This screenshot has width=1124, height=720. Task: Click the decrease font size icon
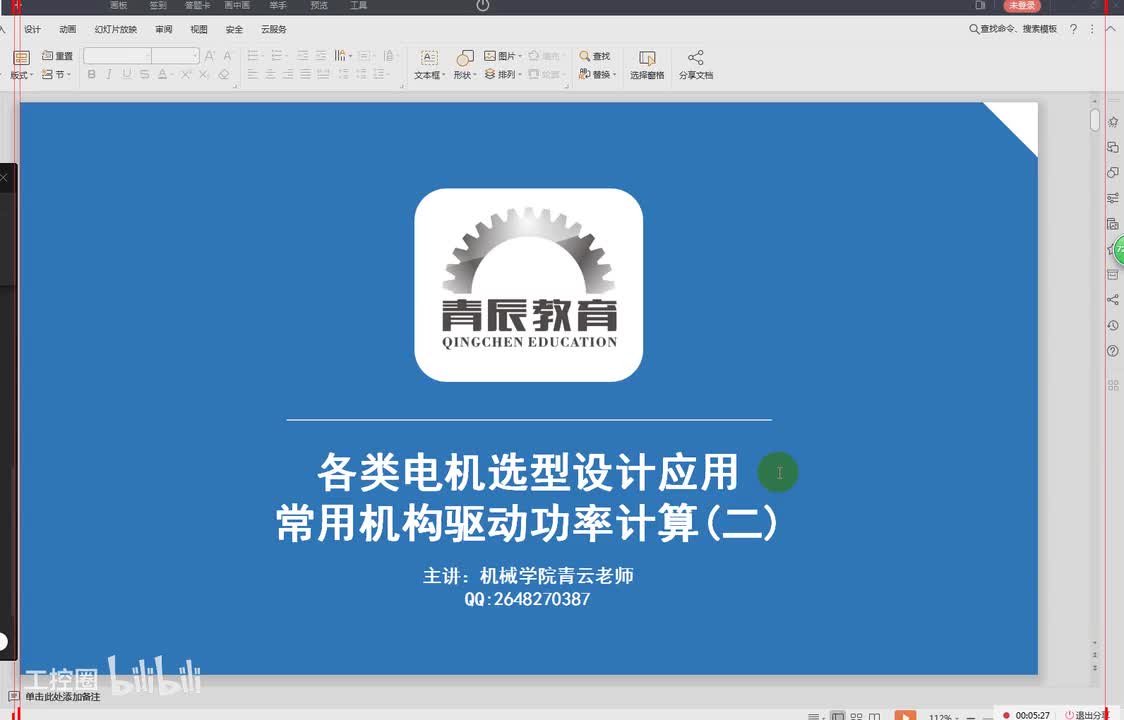[x=227, y=56]
